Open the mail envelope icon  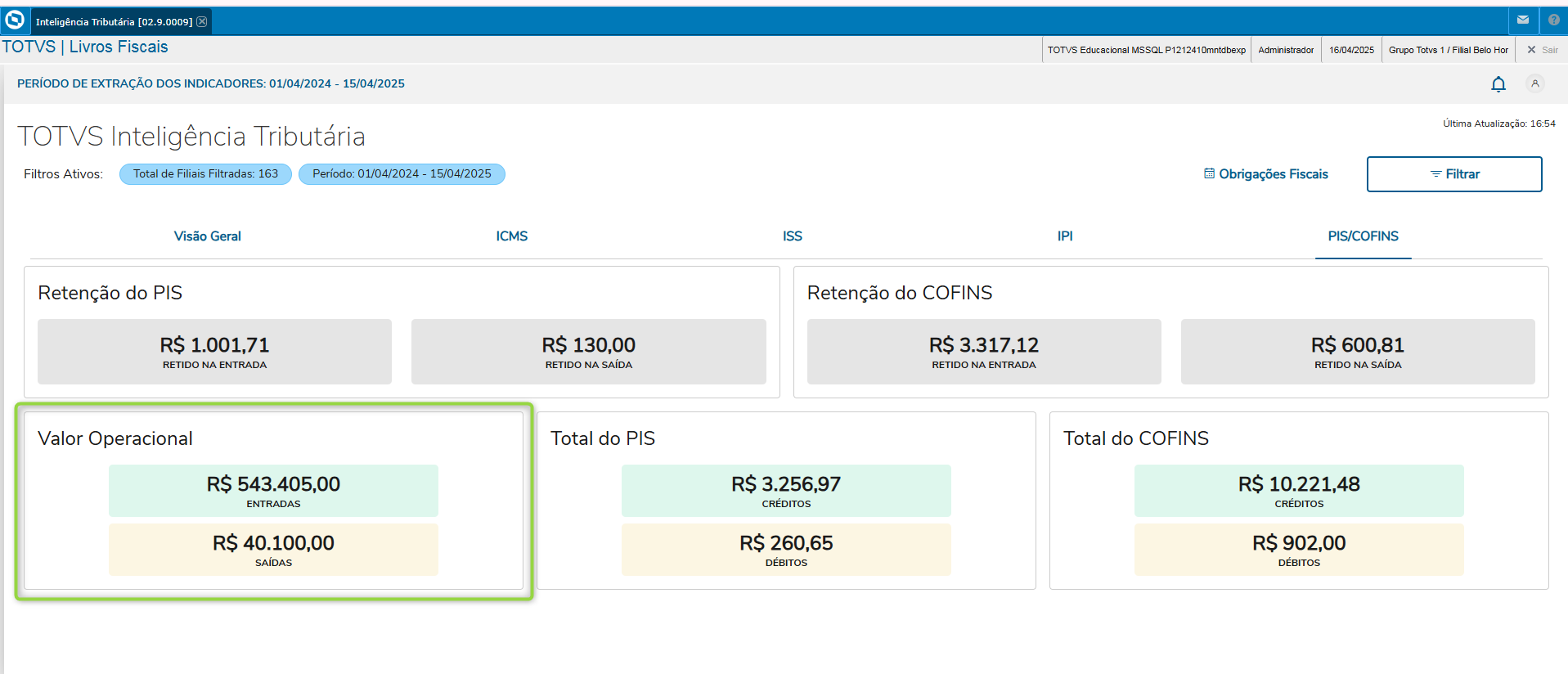[1523, 20]
